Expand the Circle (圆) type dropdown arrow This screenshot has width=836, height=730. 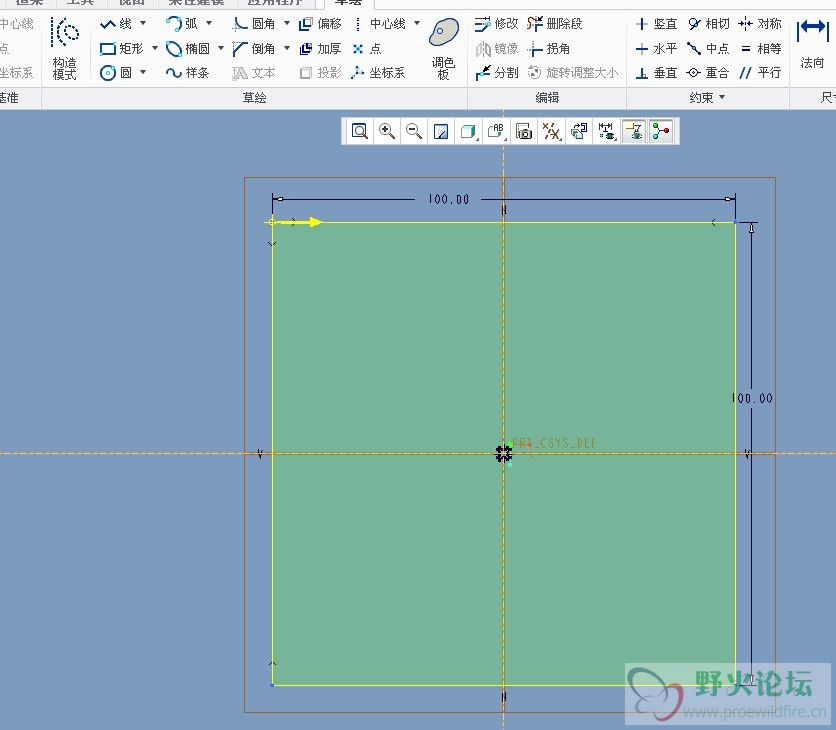pos(143,72)
